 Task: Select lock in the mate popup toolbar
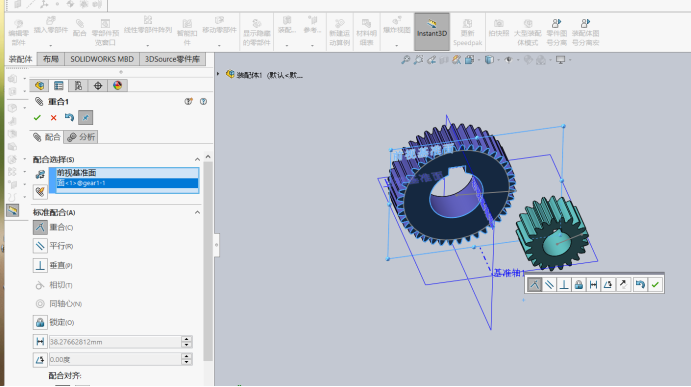(579, 285)
